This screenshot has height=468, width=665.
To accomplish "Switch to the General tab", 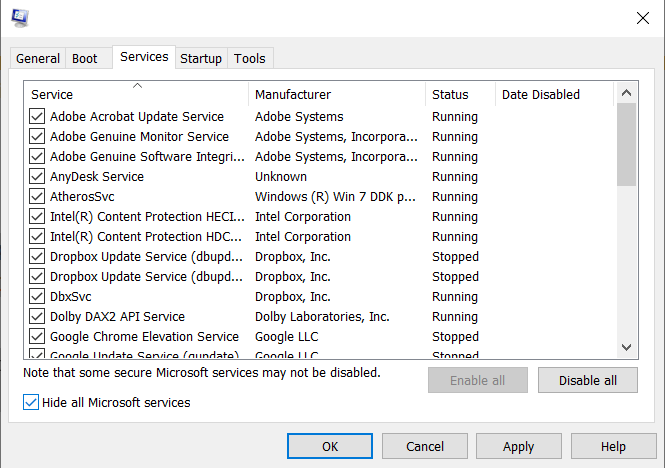I will click(x=38, y=59).
